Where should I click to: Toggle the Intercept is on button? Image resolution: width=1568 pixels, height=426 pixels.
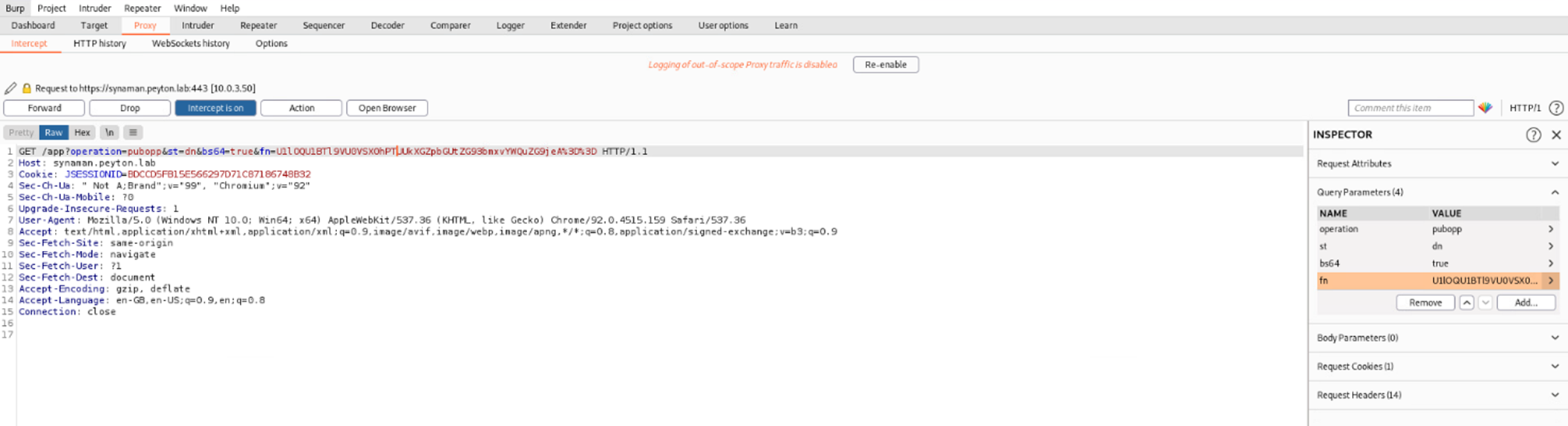click(x=215, y=108)
